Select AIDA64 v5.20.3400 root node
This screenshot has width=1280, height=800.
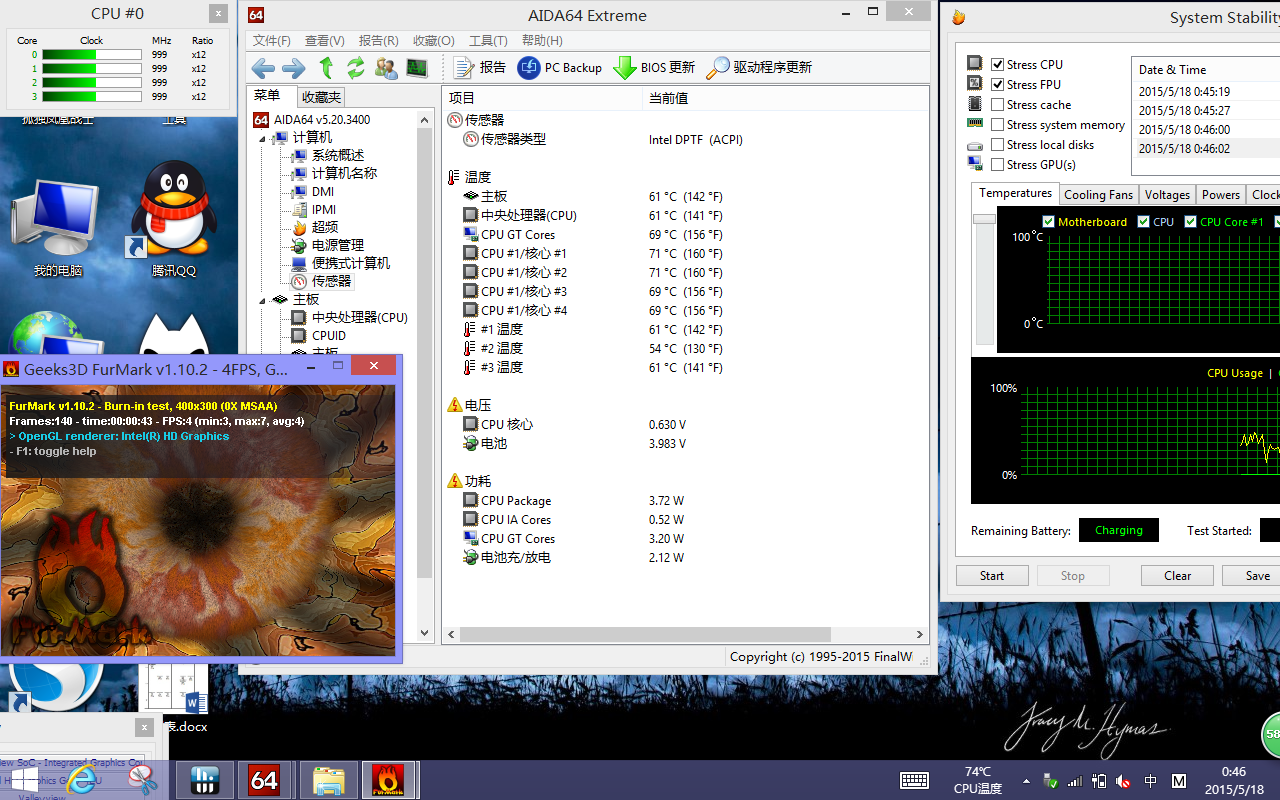click(322, 120)
